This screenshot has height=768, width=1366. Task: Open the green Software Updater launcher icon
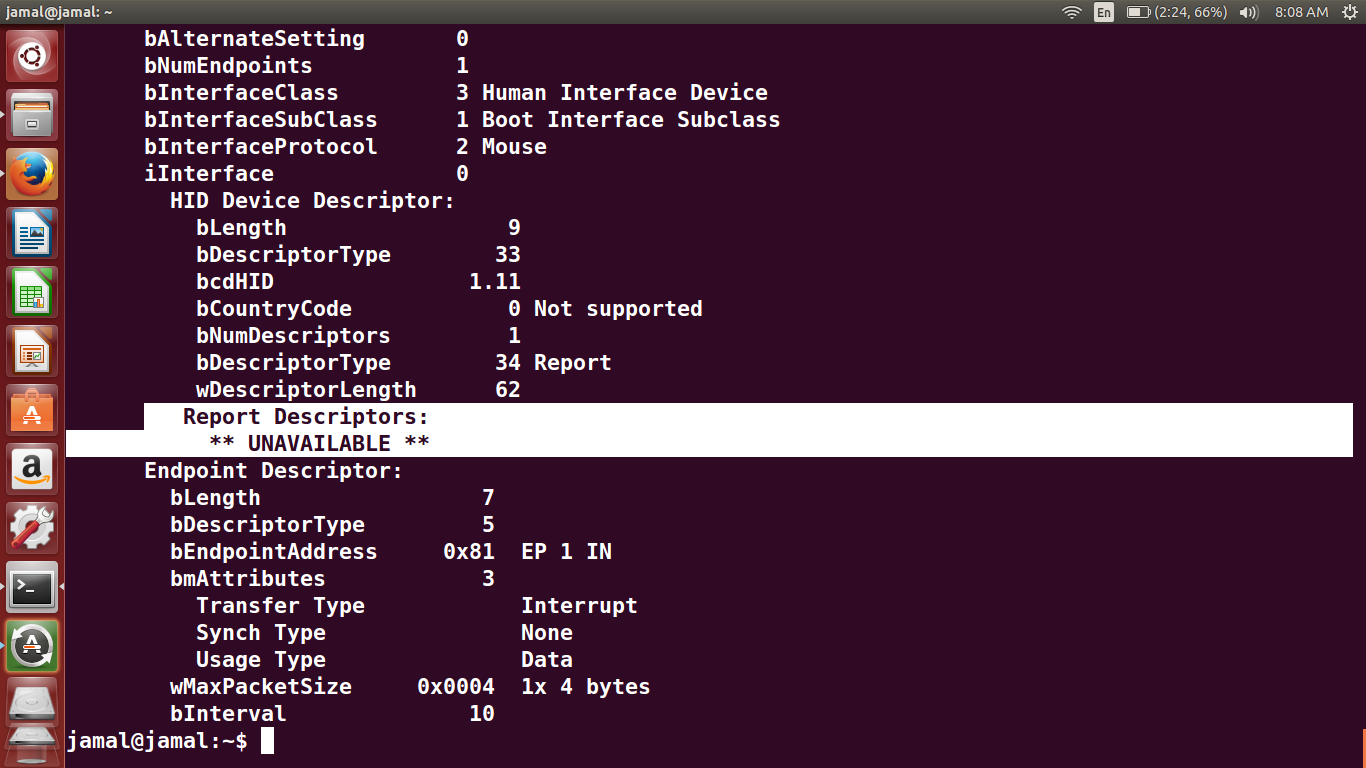pos(31,645)
